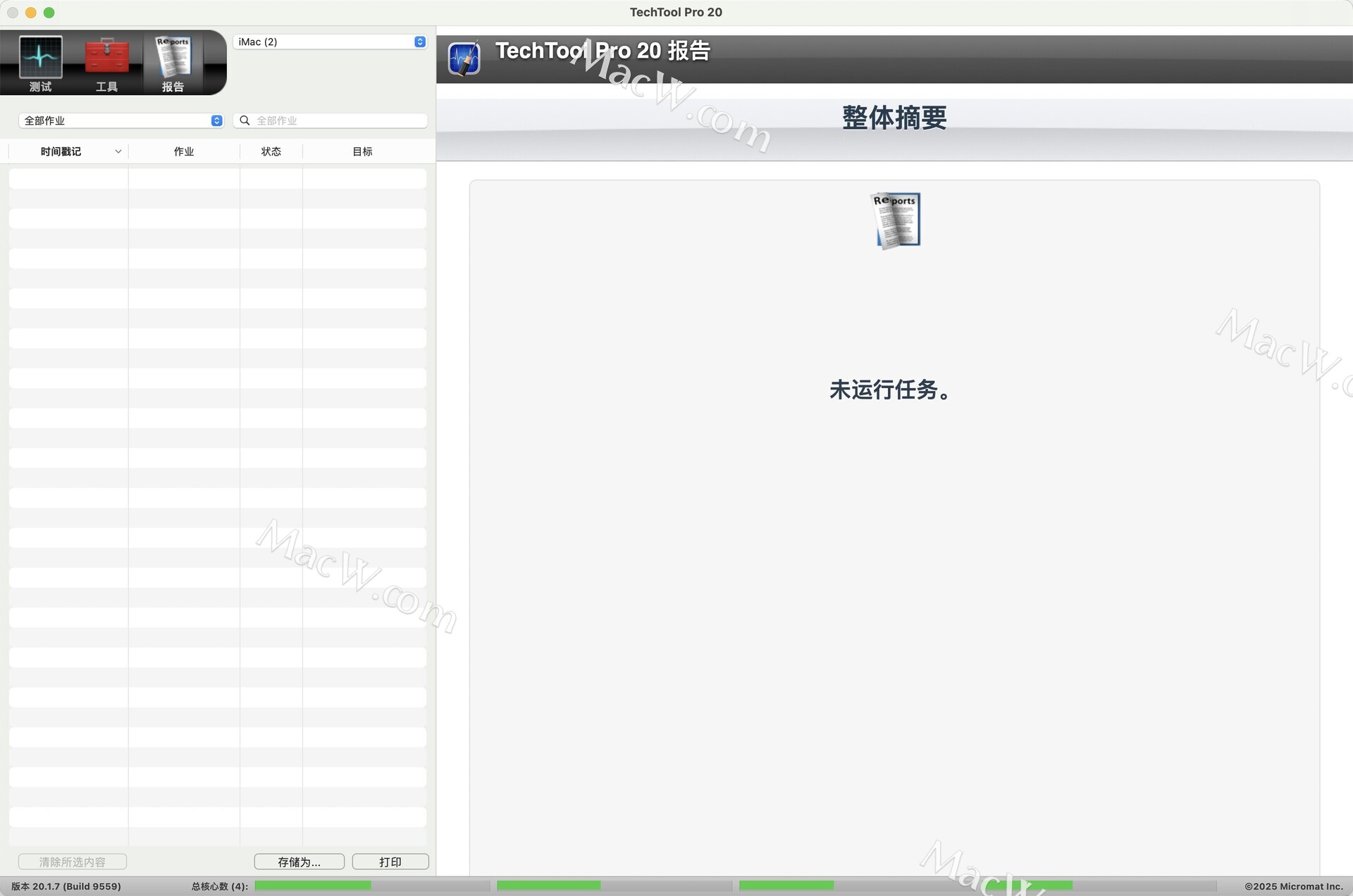Click the 清除所选内容 button
The image size is (1353, 896).
click(73, 861)
